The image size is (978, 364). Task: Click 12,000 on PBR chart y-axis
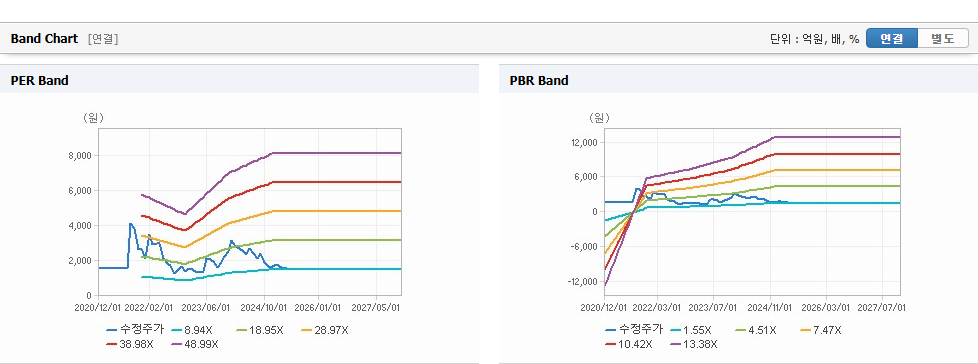tap(583, 143)
